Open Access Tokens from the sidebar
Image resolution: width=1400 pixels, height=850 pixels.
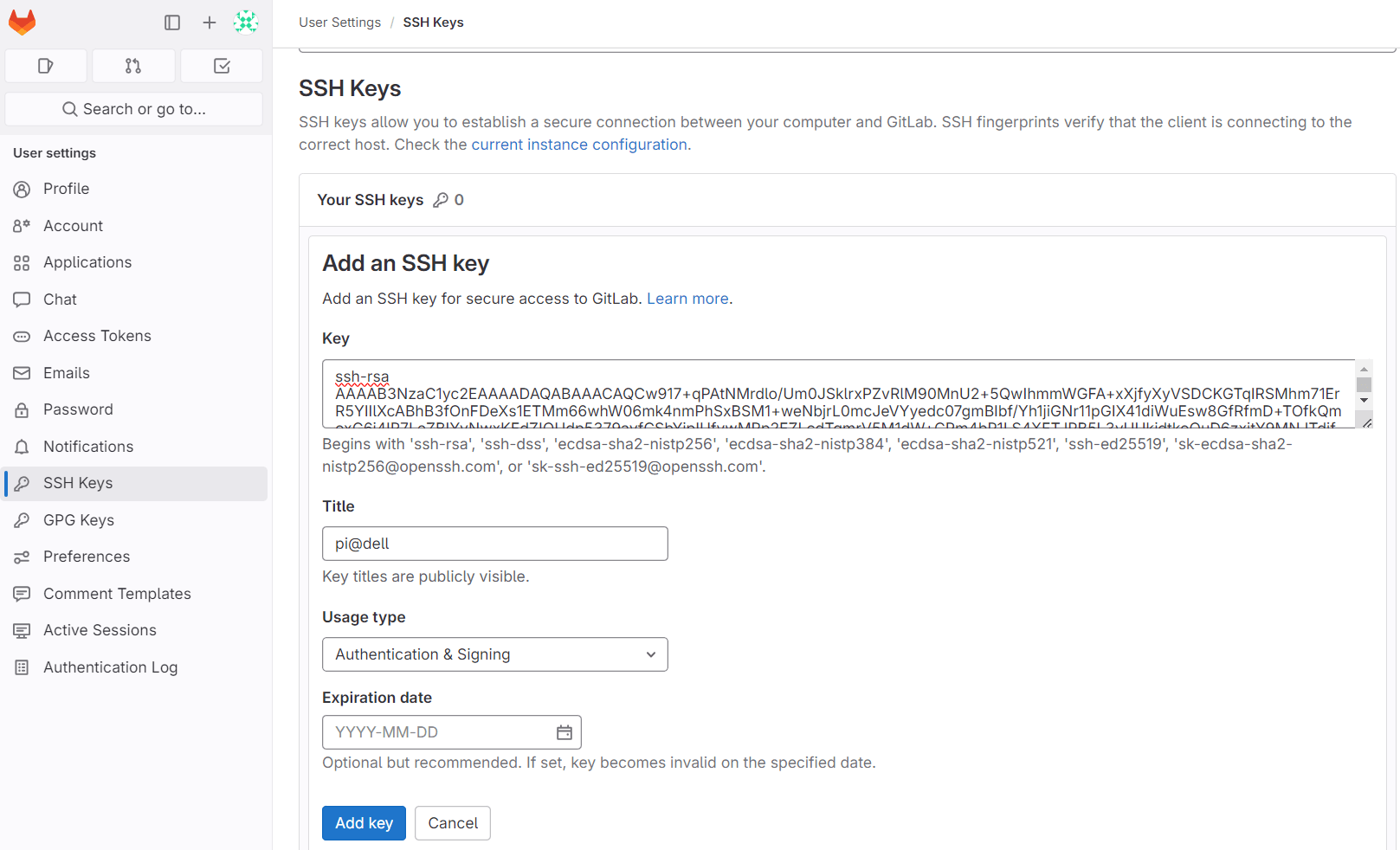pos(96,336)
